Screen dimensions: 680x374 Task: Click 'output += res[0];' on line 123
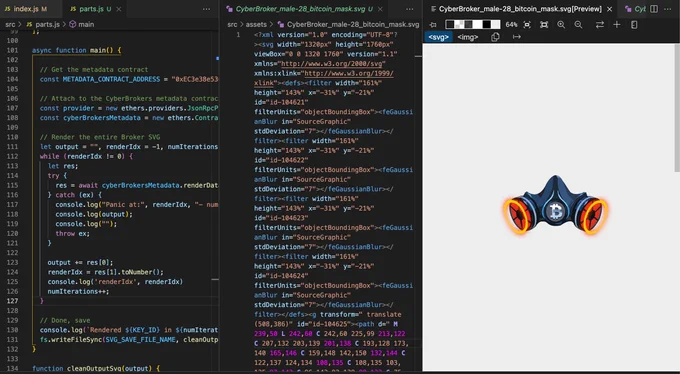80,262
